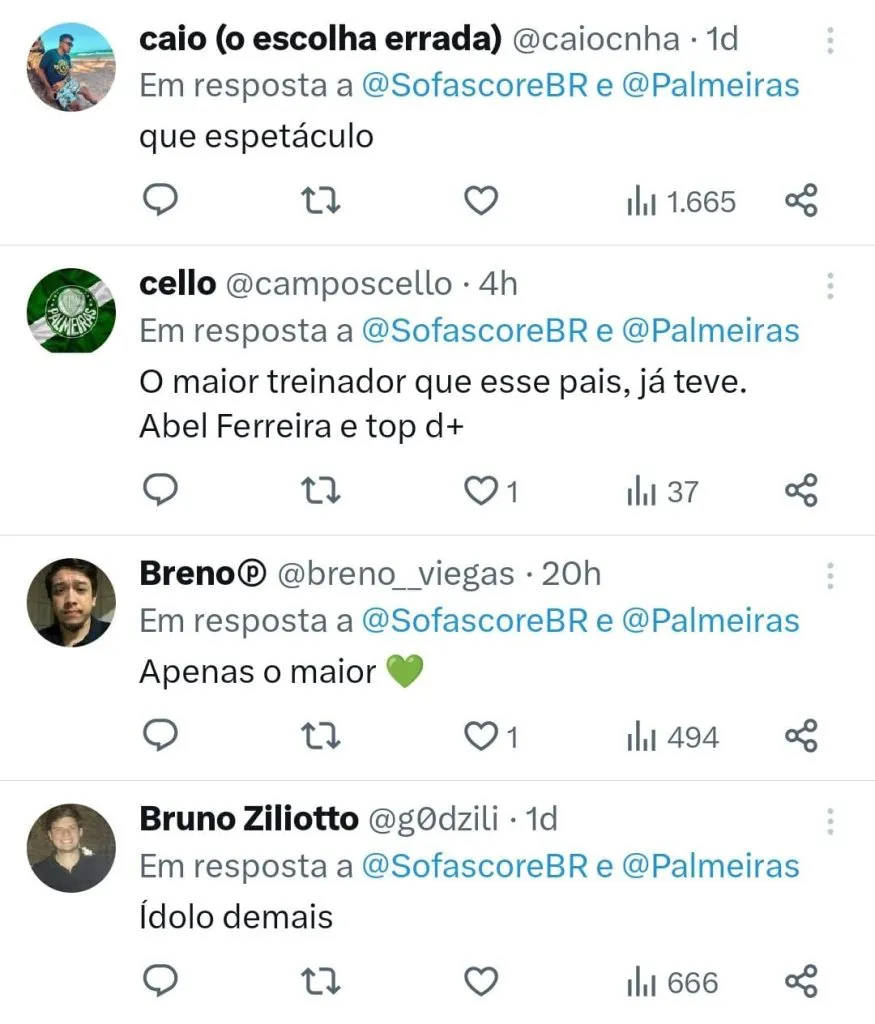Share caio's "que espetáculo" tweet
Image resolution: width=875 pixels, height=1024 pixels.
click(x=801, y=202)
